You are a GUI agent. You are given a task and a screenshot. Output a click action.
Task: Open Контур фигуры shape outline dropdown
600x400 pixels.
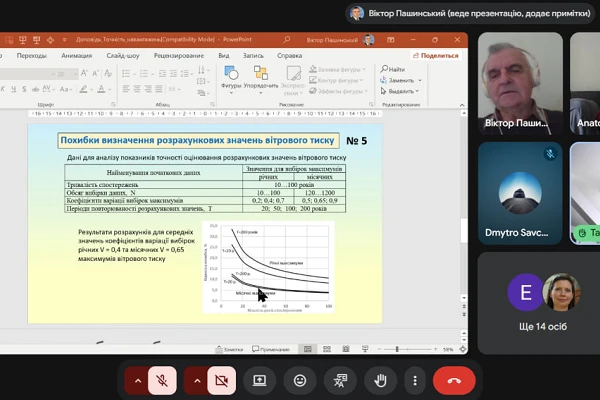point(336,80)
